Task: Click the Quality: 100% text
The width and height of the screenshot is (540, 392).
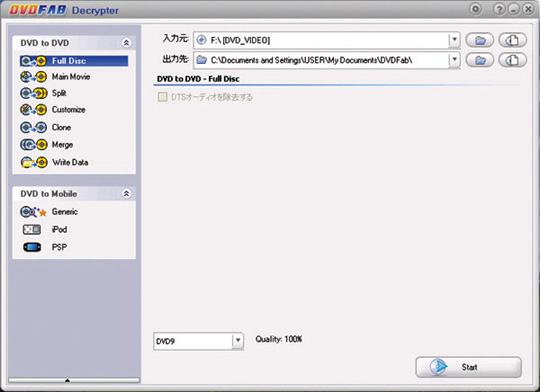Action: tap(279, 339)
